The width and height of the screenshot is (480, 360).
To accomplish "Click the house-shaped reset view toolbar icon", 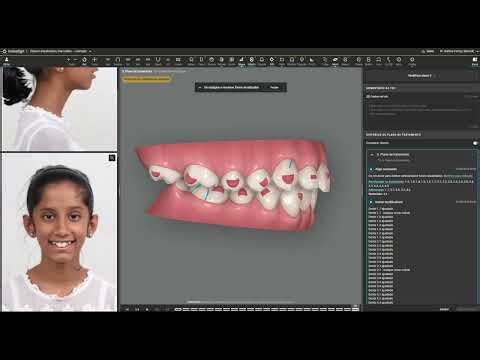I will [84, 60].
